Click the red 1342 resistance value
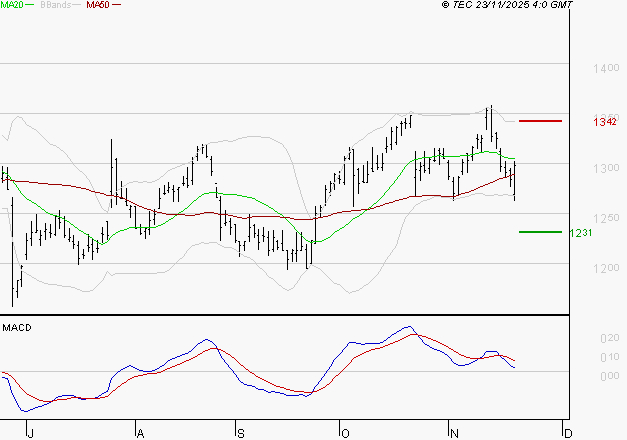Screen dimensions: 627x440 click(605, 122)
